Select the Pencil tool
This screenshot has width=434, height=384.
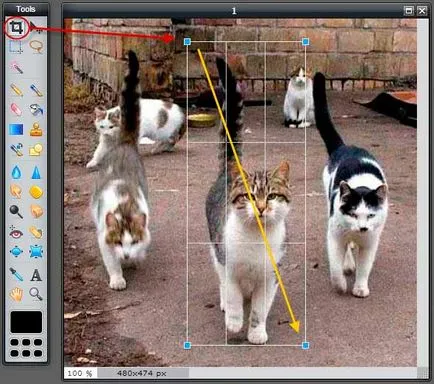click(16, 90)
